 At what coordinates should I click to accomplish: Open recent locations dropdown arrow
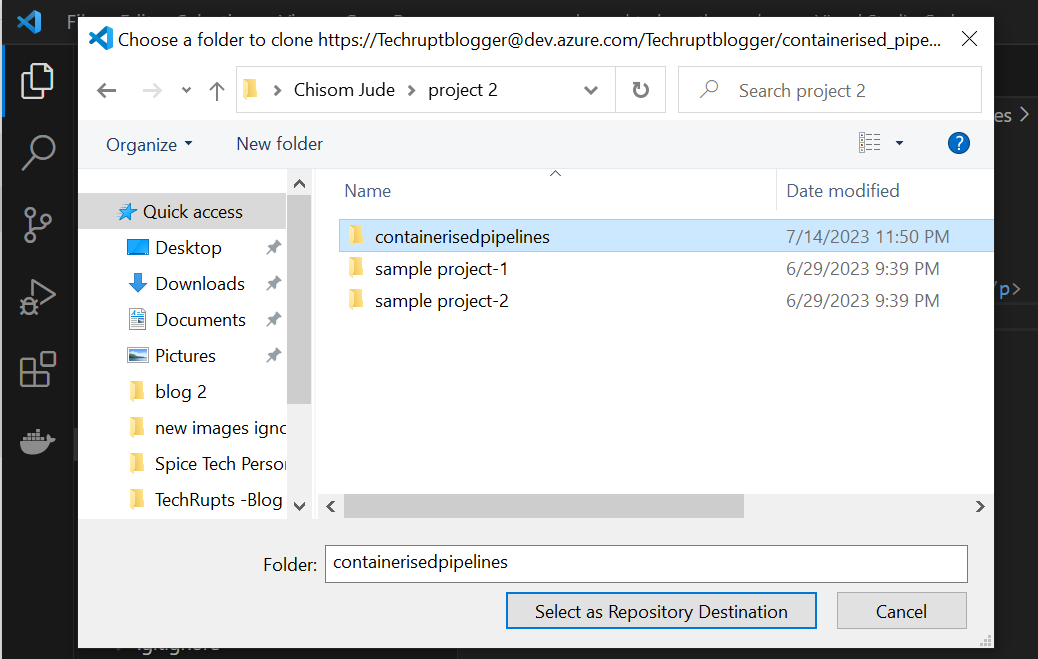[x=186, y=90]
